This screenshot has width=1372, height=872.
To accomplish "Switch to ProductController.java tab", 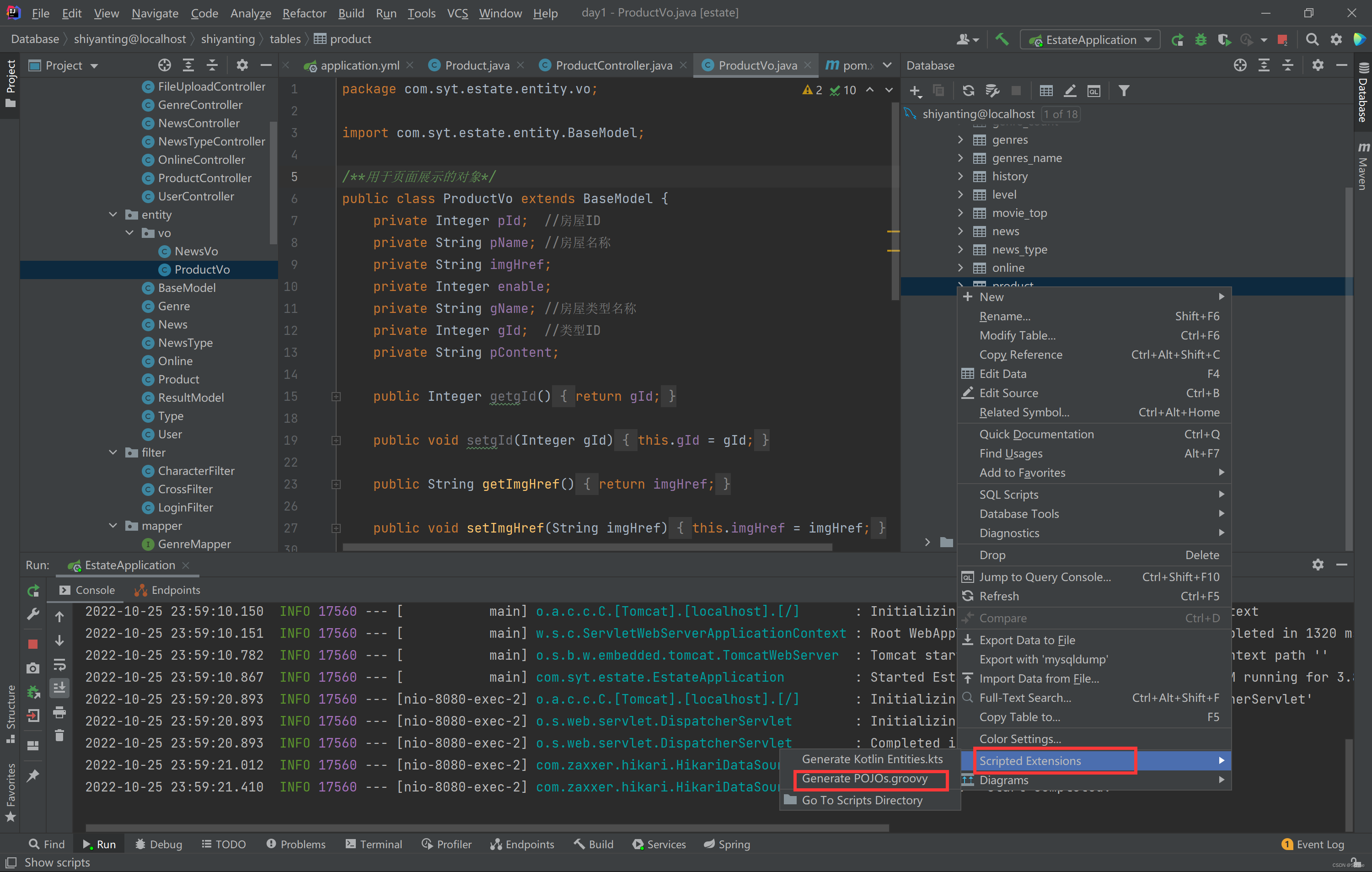I will pos(613,65).
